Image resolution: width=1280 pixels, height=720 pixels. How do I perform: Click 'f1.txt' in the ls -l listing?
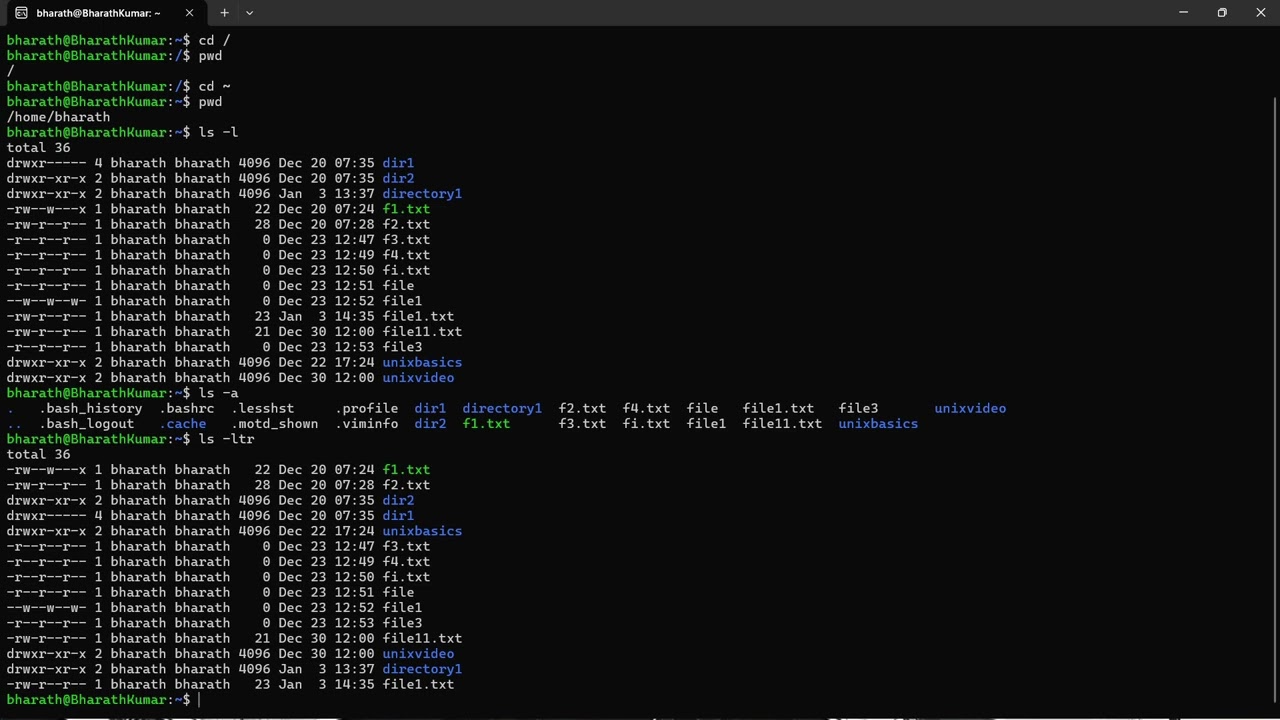point(406,209)
